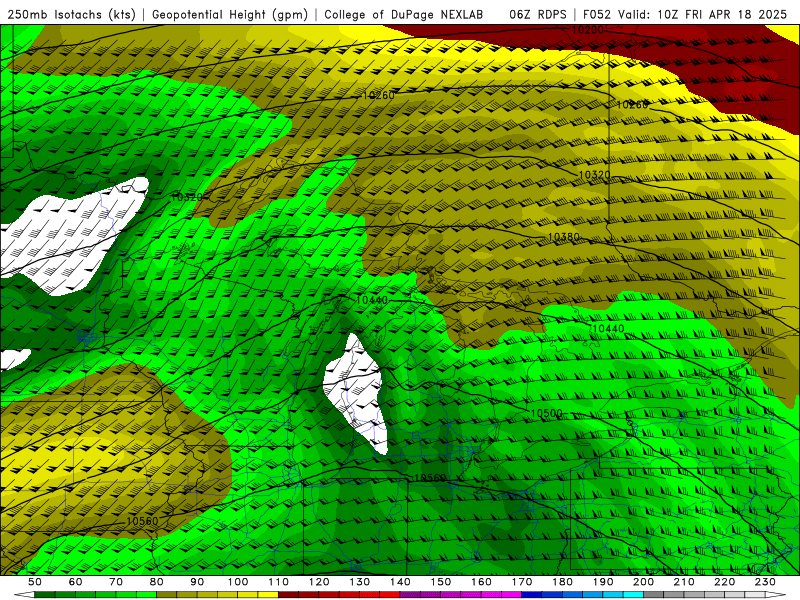Viewport: 800px width, 600px height.
Task: Click the 160 value on the color scale
Action: 481,582
